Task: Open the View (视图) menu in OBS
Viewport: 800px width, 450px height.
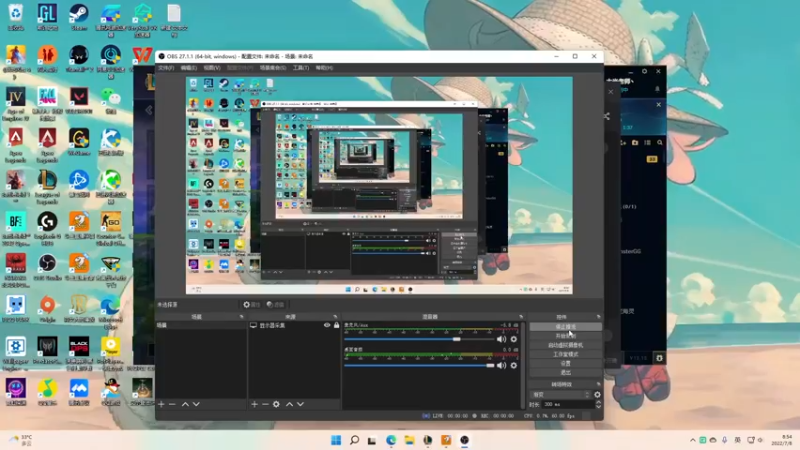Action: point(212,68)
